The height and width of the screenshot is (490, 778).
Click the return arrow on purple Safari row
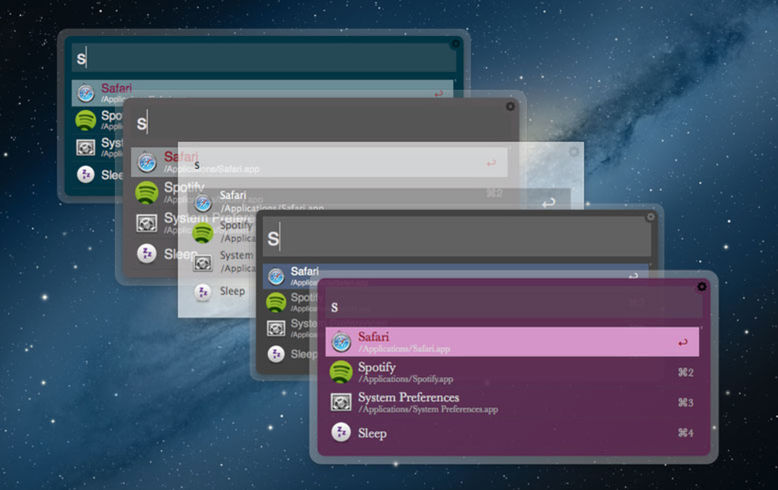(683, 342)
